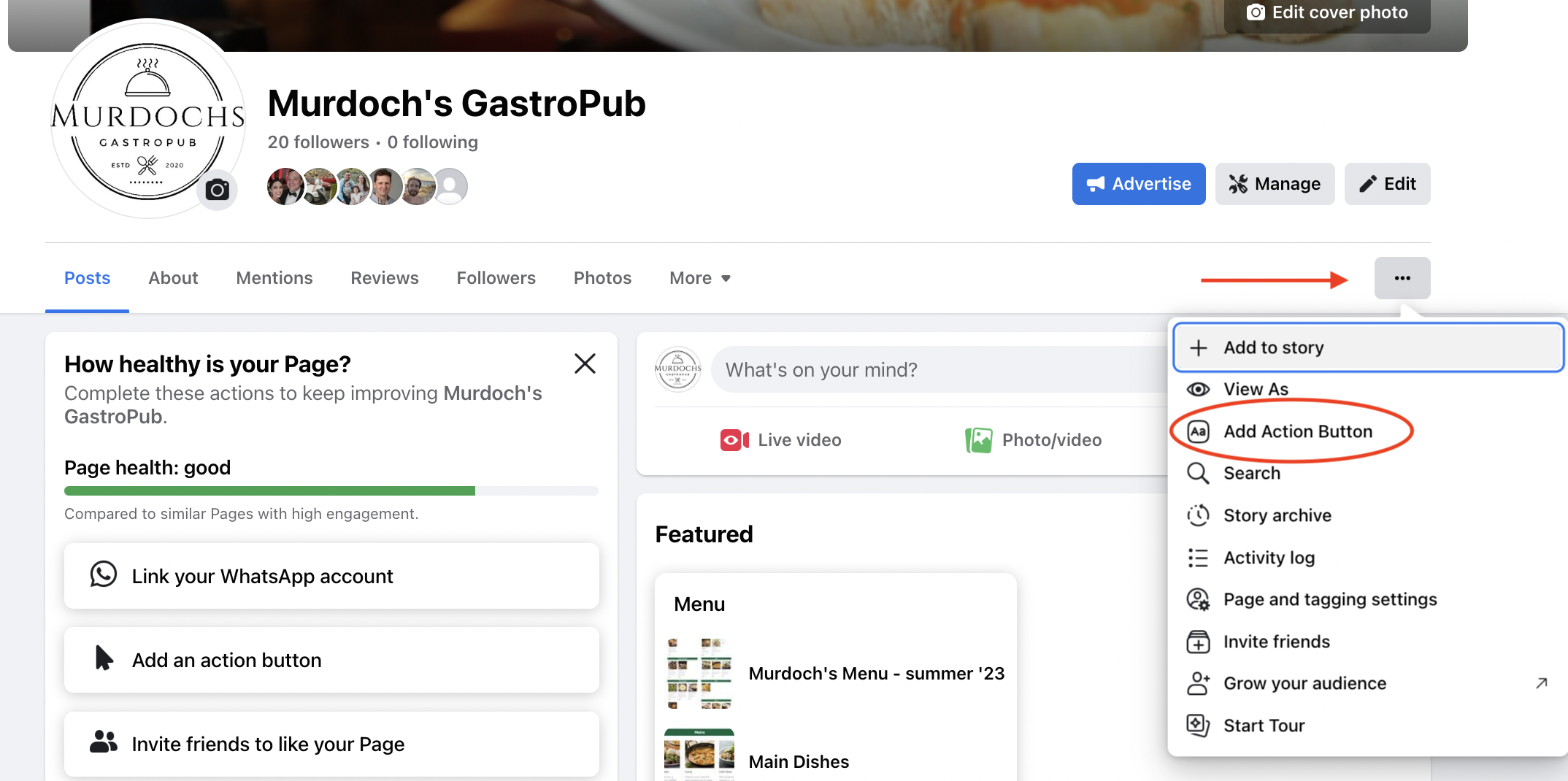Viewport: 1568px width, 781px height.
Task: Switch to the About tab
Action: click(x=173, y=278)
